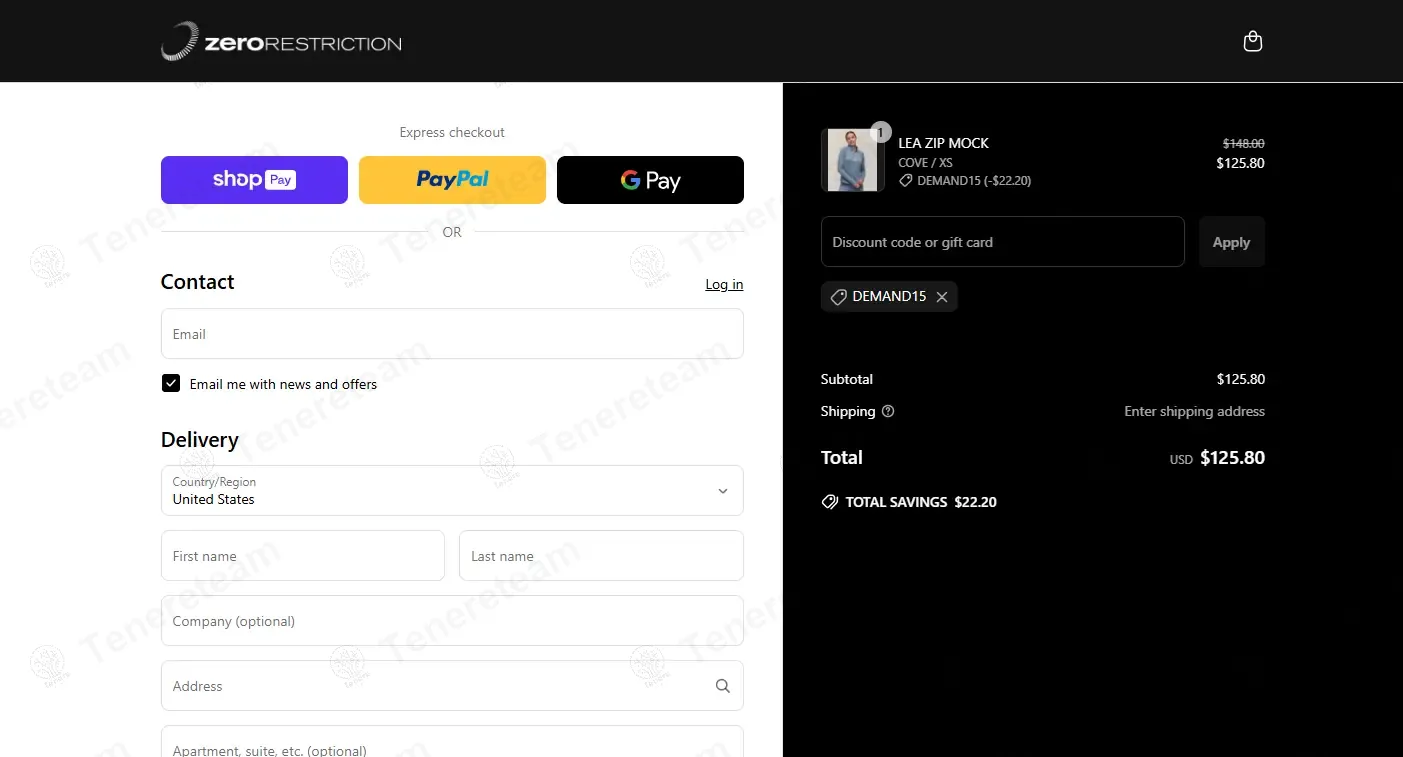Click the Lea Zip Mock product thumbnail
The height and width of the screenshot is (757, 1403).
[852, 160]
